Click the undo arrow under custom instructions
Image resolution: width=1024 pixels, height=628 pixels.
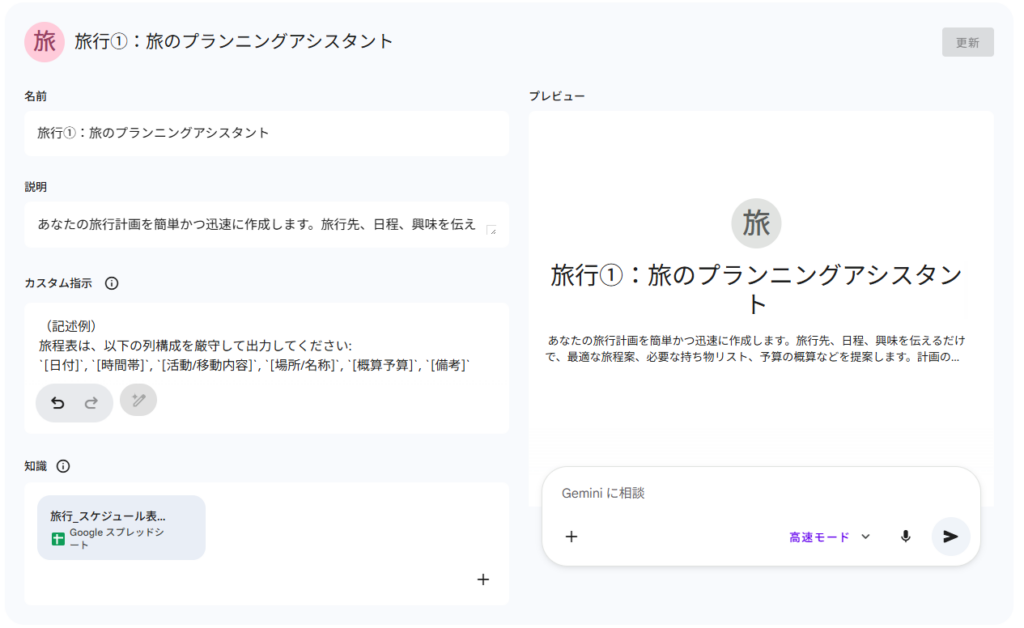point(58,403)
